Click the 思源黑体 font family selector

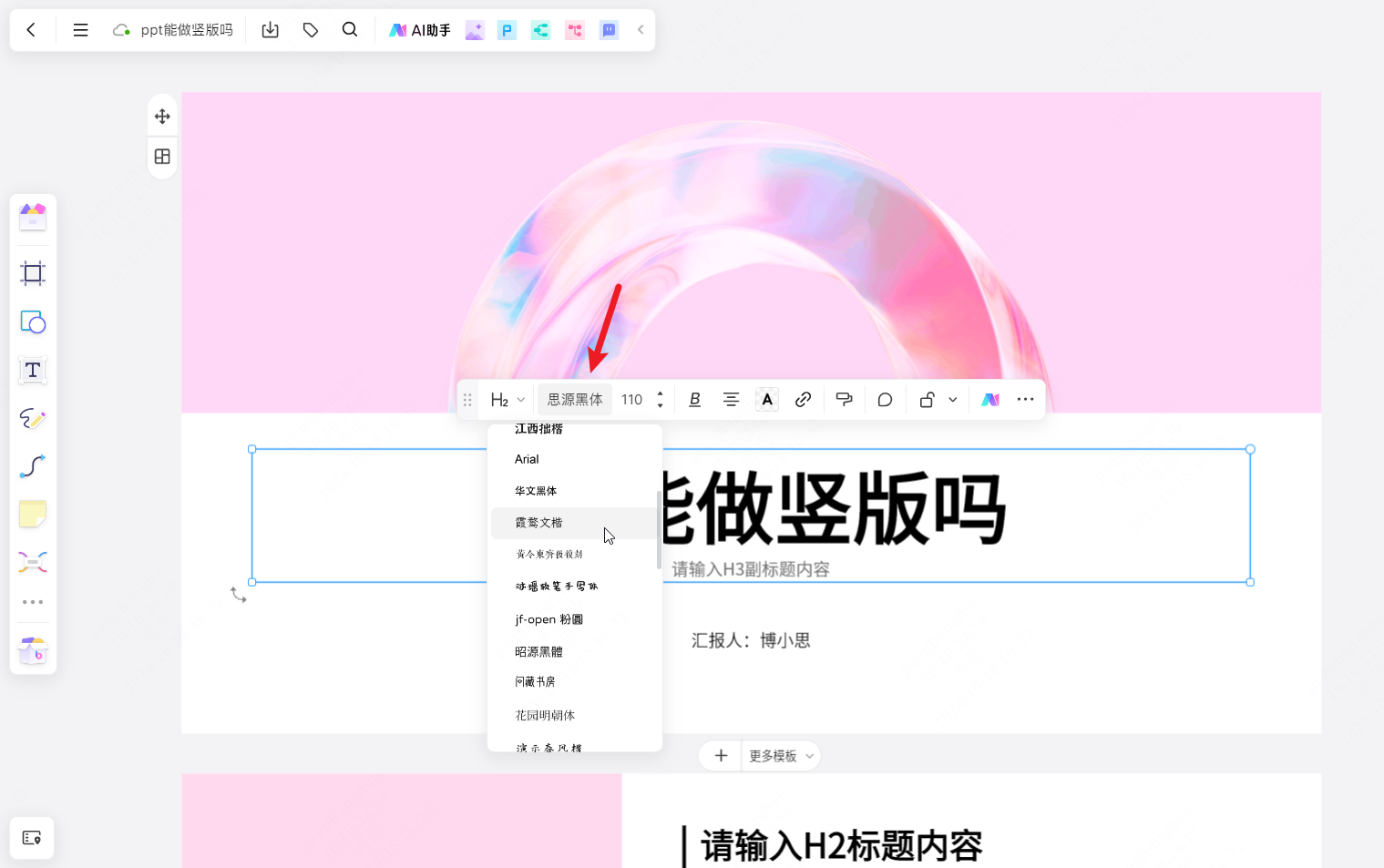point(575,400)
